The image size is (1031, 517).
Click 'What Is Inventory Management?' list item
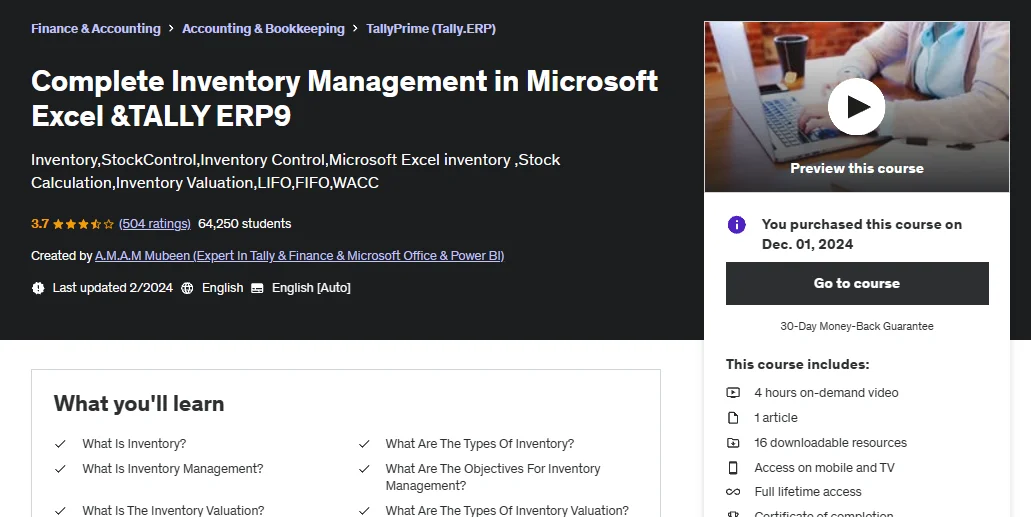pos(172,469)
